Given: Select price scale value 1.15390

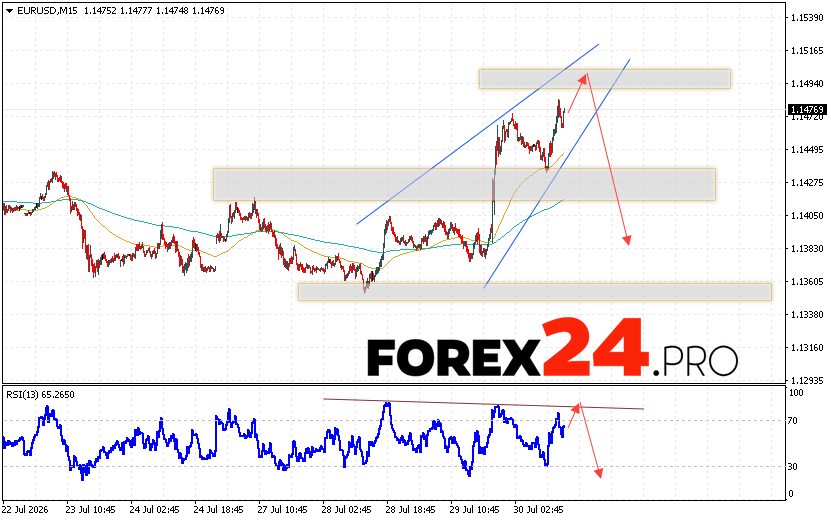Looking at the screenshot, I should pos(807,18).
